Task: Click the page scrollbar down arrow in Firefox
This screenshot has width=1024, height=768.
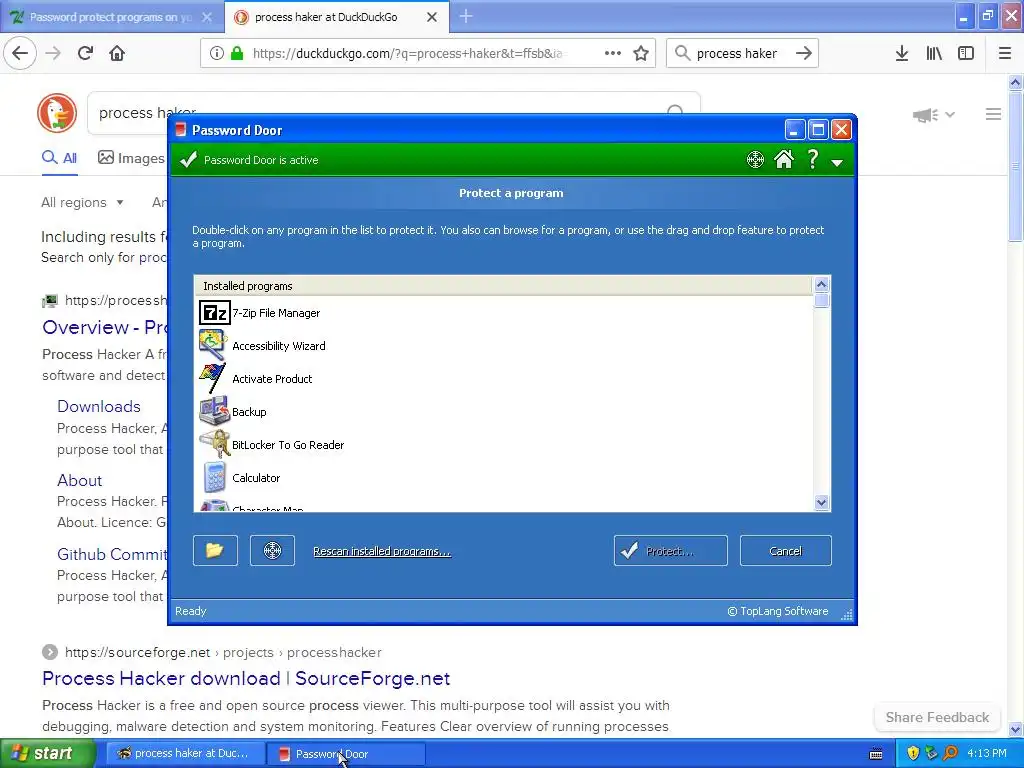Action: 1015,729
